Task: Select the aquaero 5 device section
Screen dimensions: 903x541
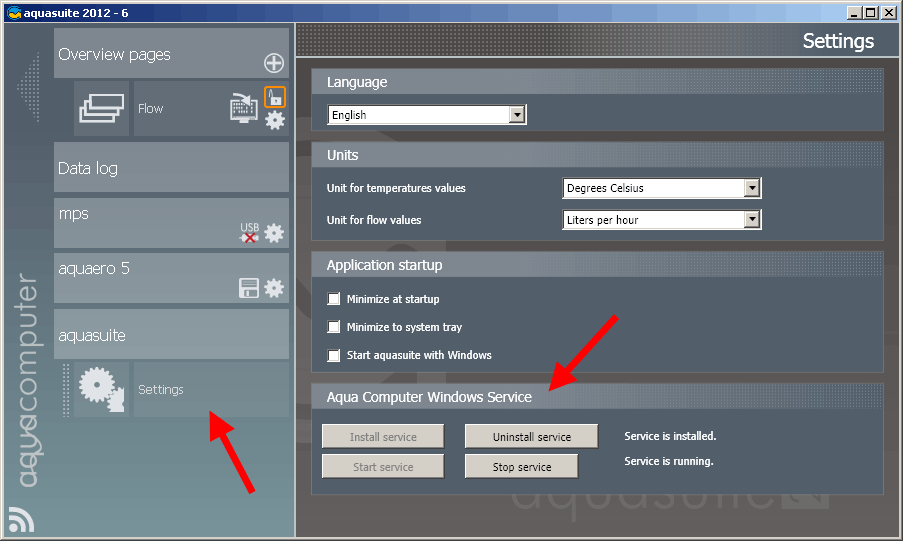Action: point(172,278)
